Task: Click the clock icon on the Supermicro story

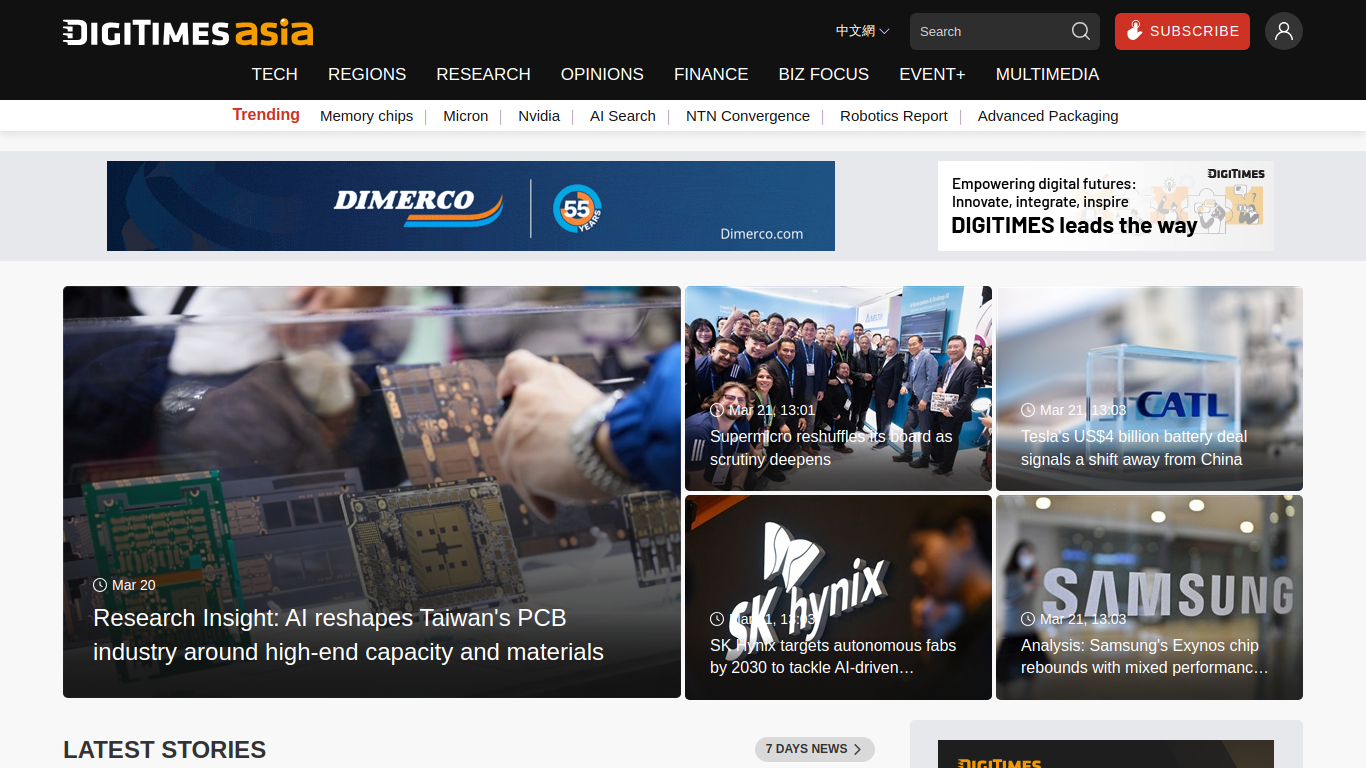Action: coord(717,410)
